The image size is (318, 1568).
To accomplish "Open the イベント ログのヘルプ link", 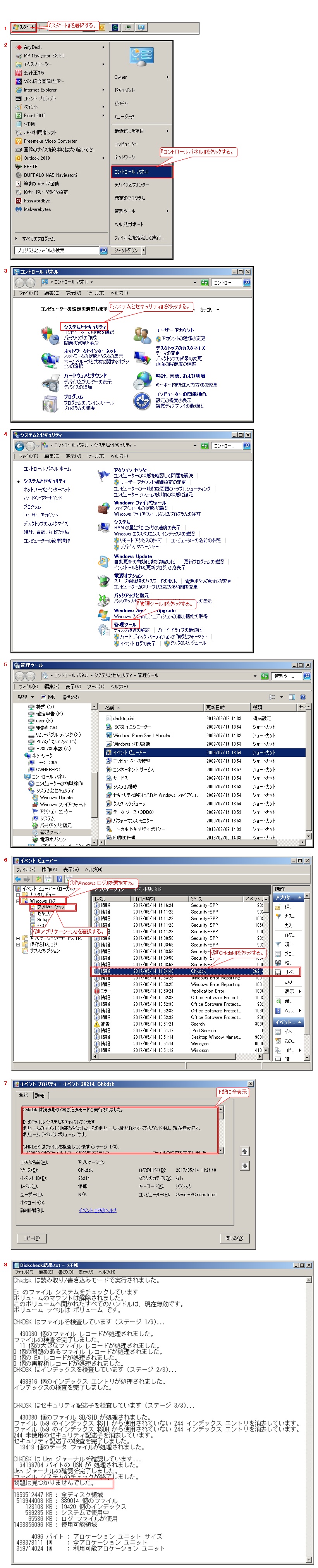I will [97, 1210].
